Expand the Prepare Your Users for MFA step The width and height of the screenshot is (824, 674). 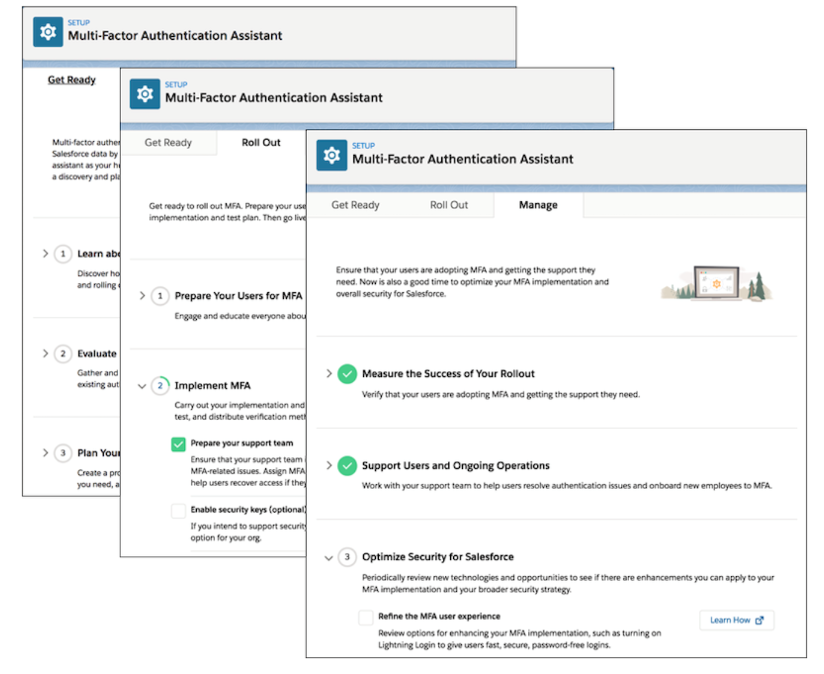click(x=142, y=296)
